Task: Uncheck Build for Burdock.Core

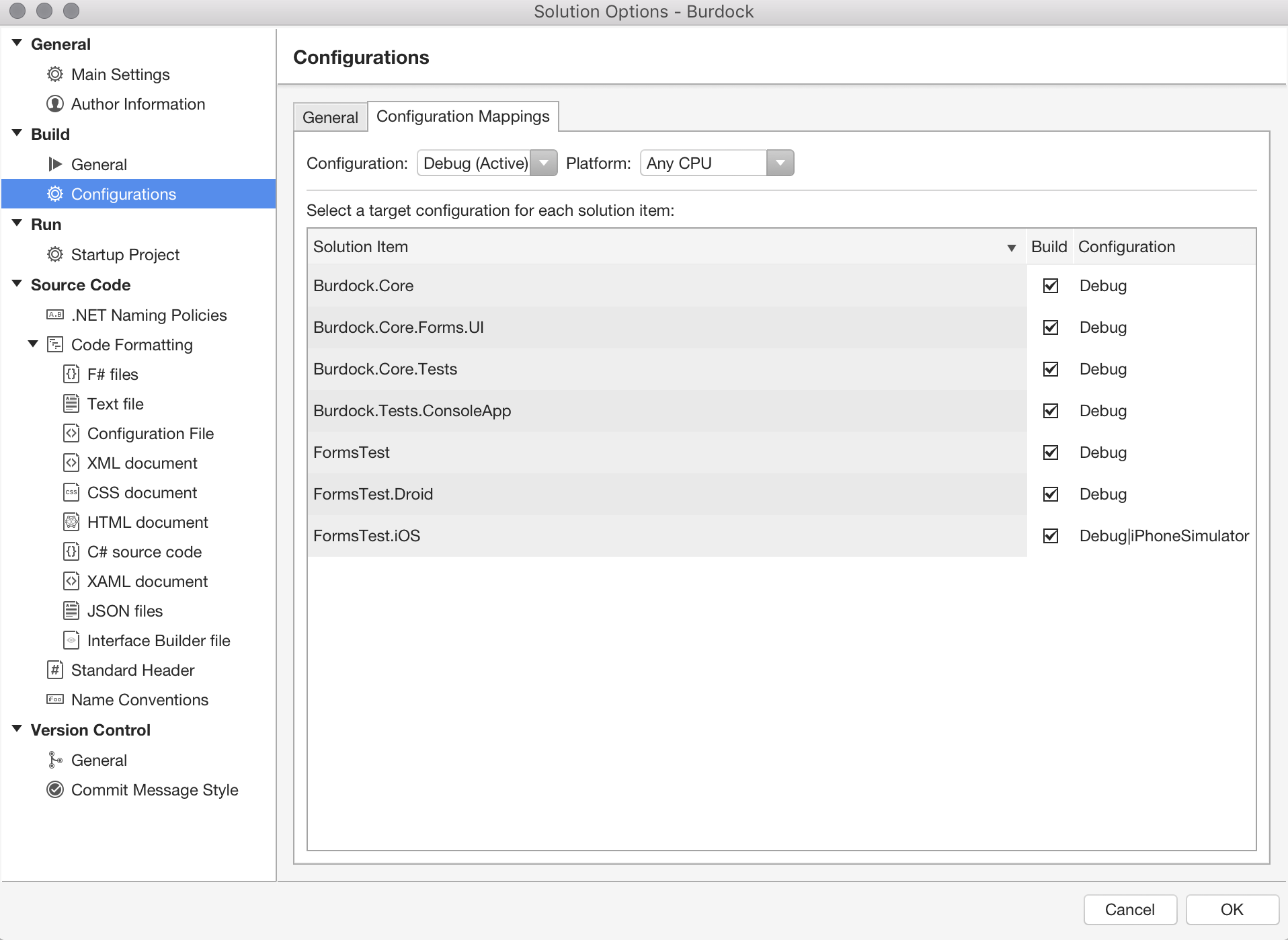Action: click(x=1051, y=286)
